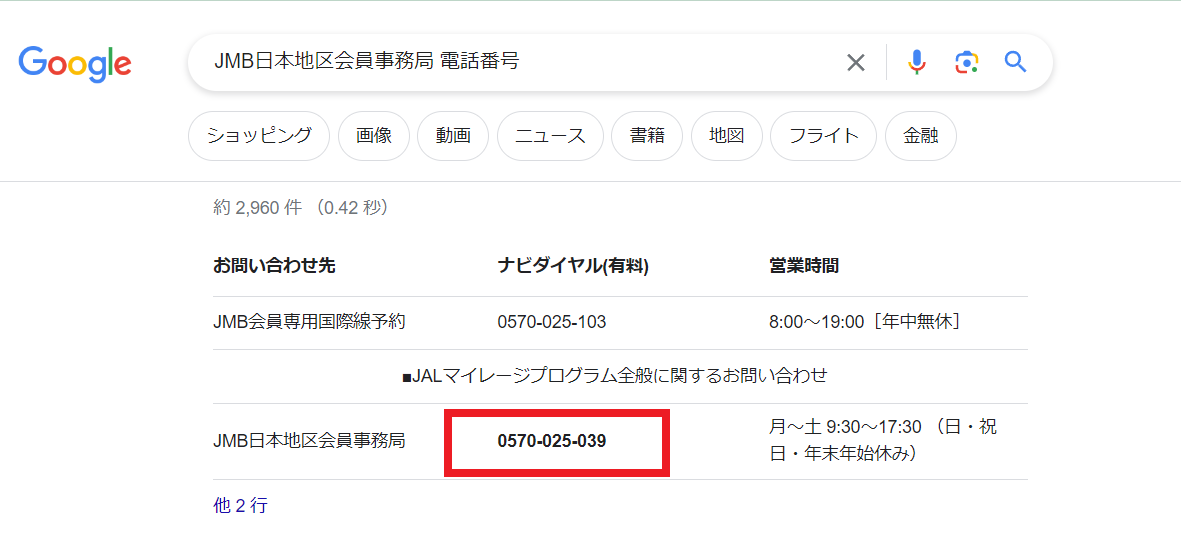Click the ナビダイヤル(有料) column header
The width and height of the screenshot is (1181, 545).
(572, 266)
